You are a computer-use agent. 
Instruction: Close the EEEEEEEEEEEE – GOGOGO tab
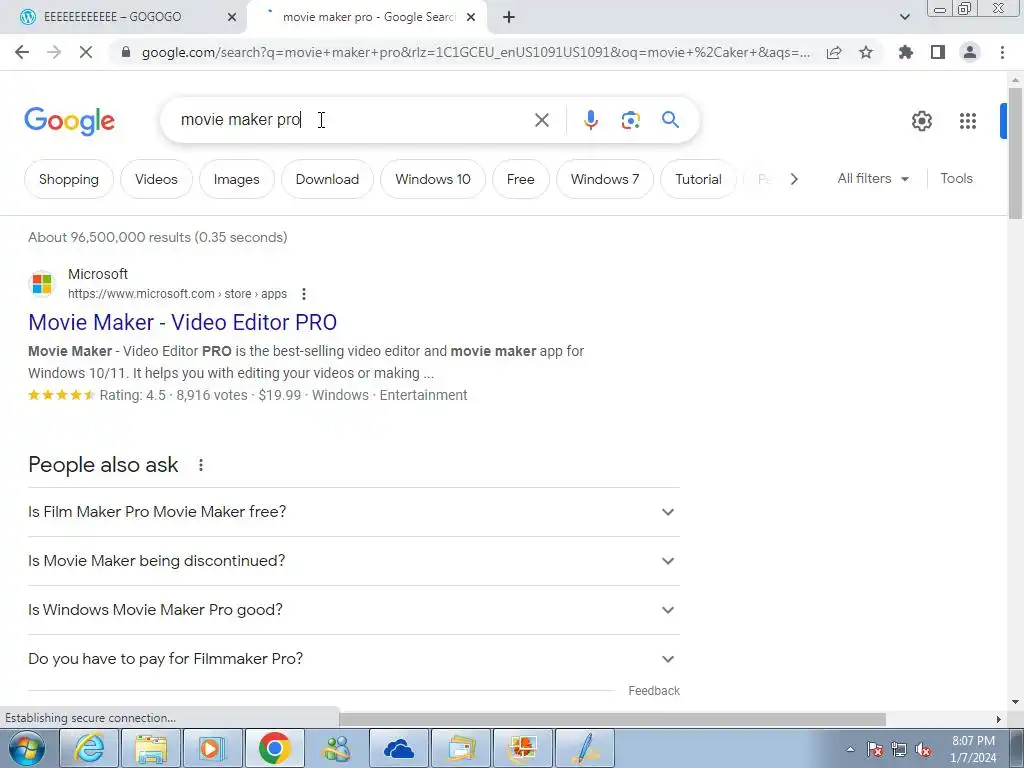coord(232,17)
